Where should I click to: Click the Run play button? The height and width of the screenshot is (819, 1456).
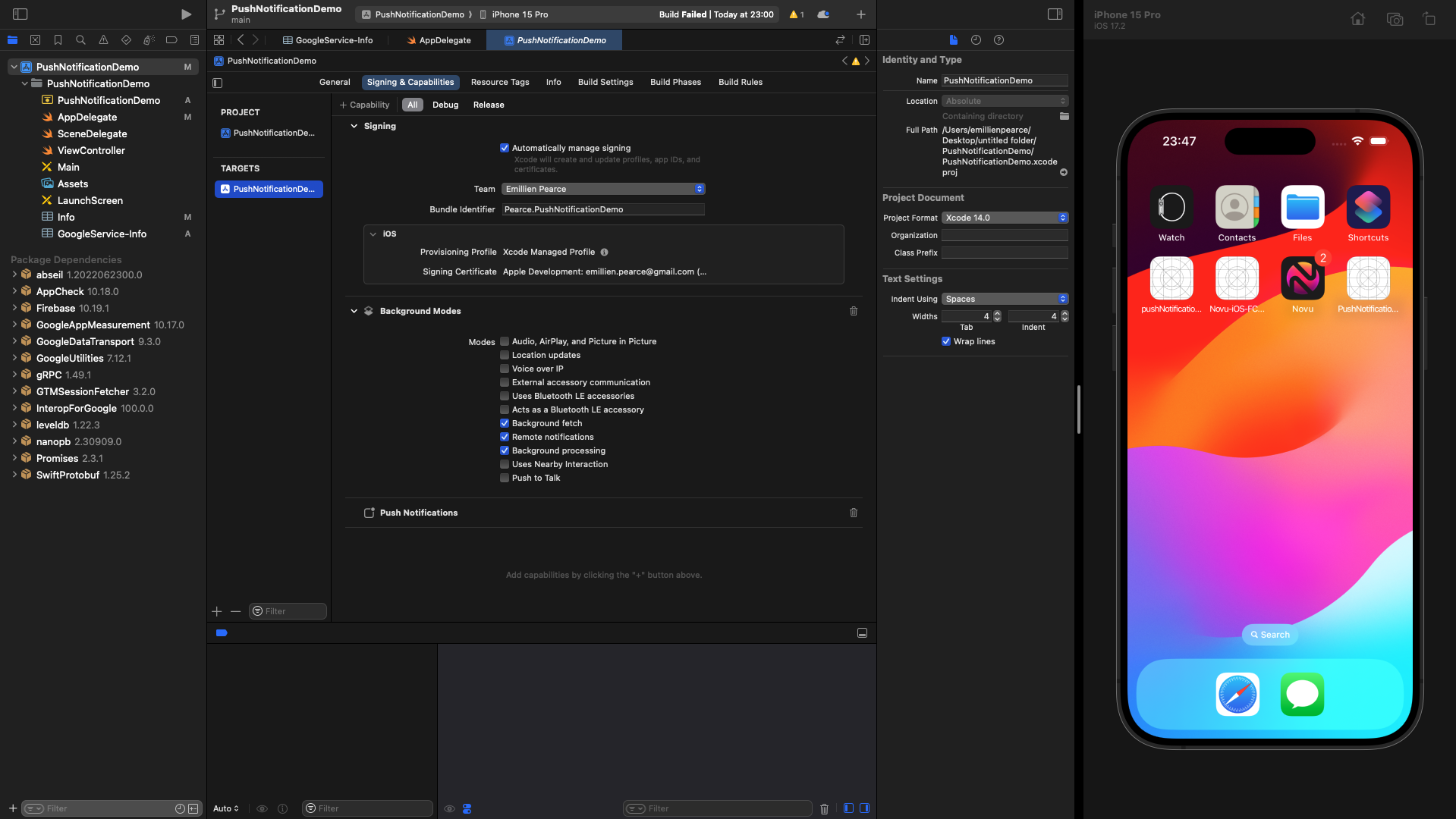click(186, 14)
